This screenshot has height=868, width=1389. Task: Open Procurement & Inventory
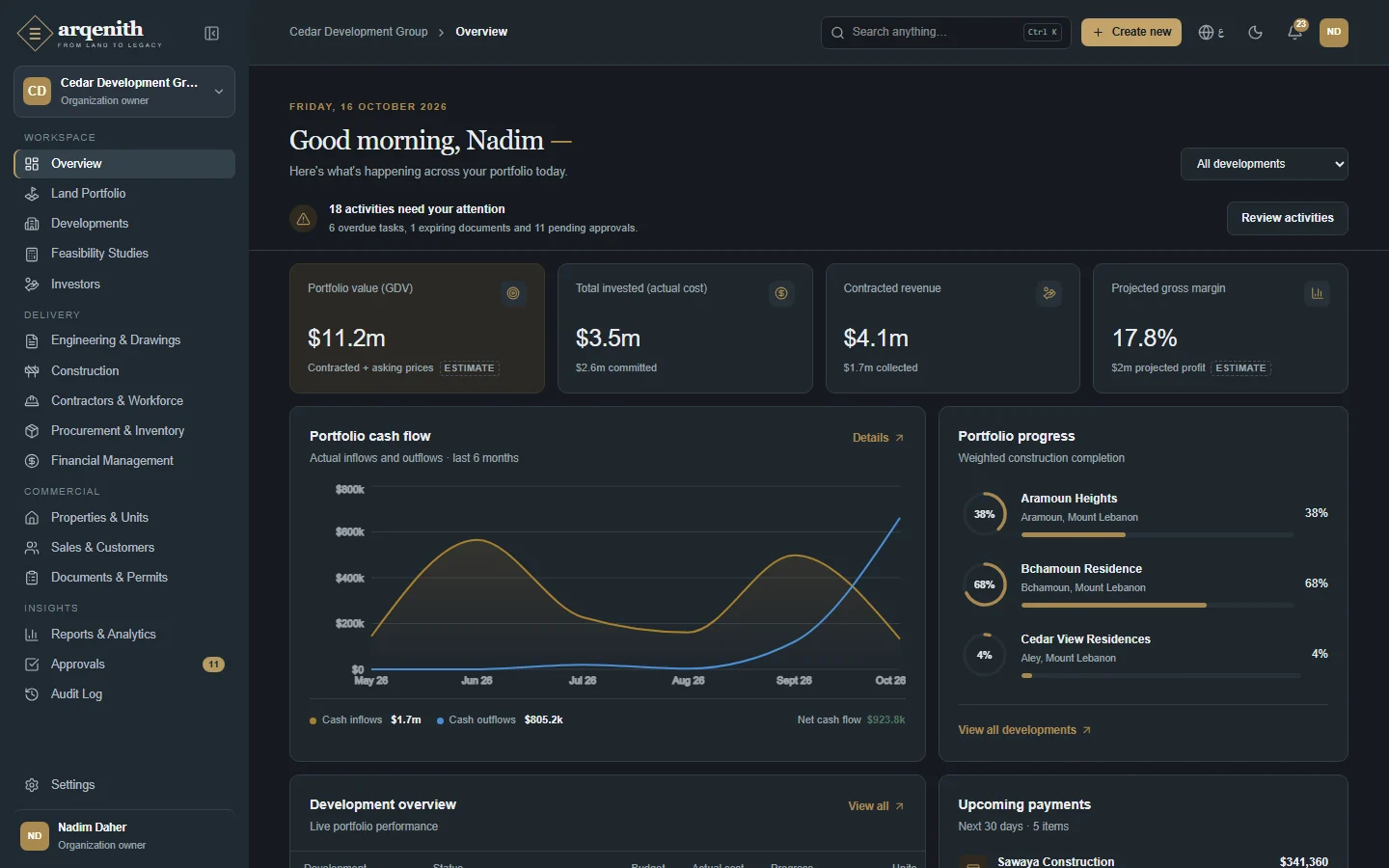(x=124, y=431)
